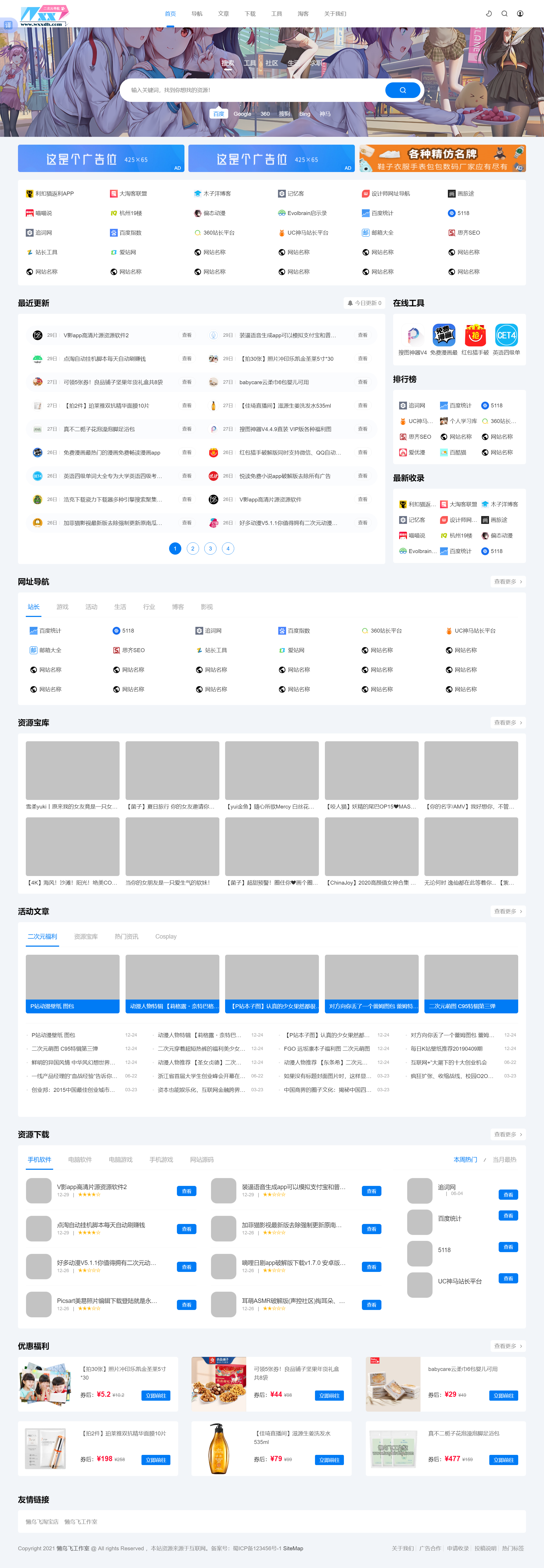
Task: Select 搜狗 as search engine
Action: coord(284,114)
